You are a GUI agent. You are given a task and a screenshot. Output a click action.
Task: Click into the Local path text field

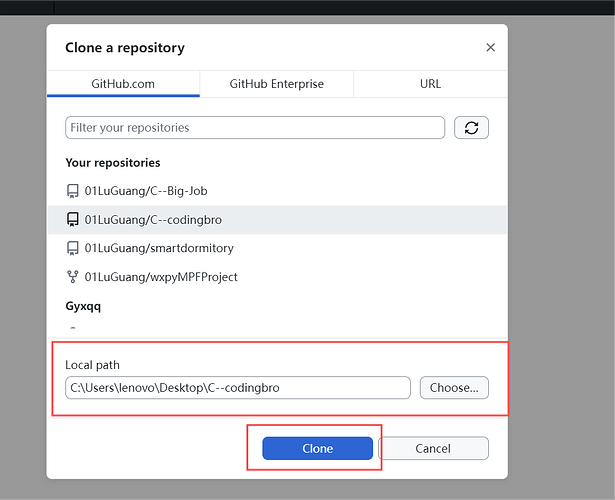[238, 388]
